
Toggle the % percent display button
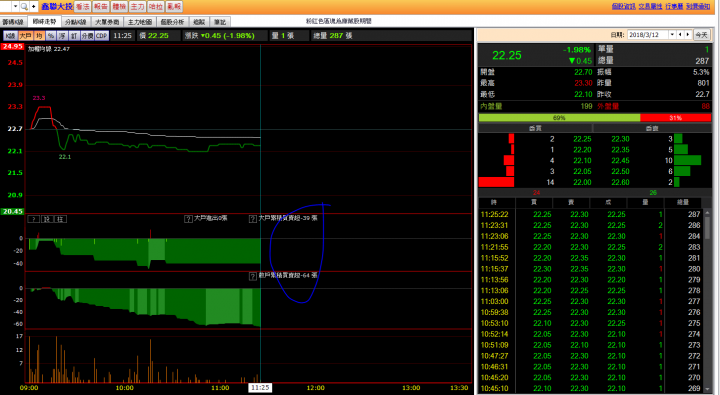[51, 35]
